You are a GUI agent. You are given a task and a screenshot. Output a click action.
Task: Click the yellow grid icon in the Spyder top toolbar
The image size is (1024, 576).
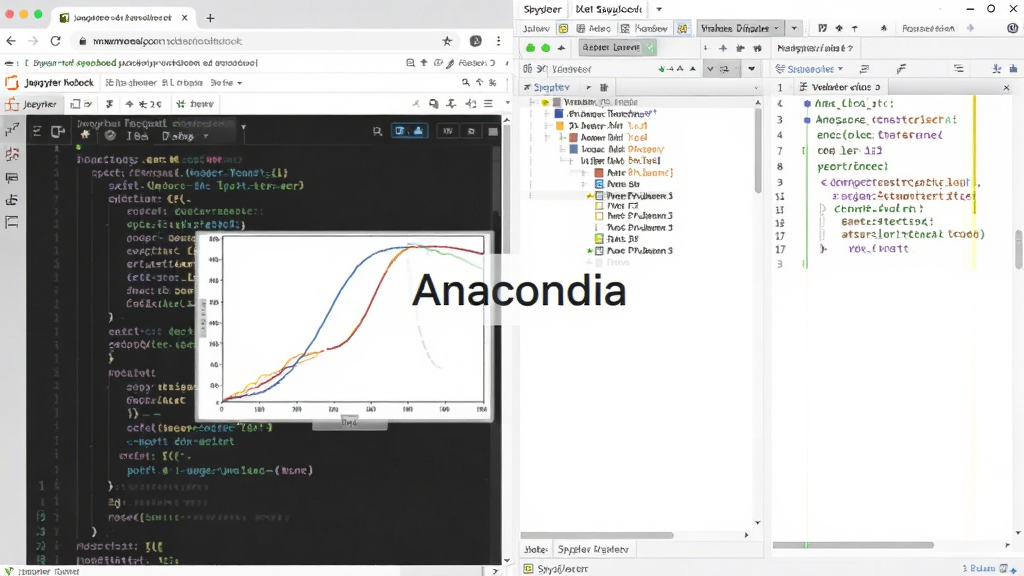(x=682, y=29)
